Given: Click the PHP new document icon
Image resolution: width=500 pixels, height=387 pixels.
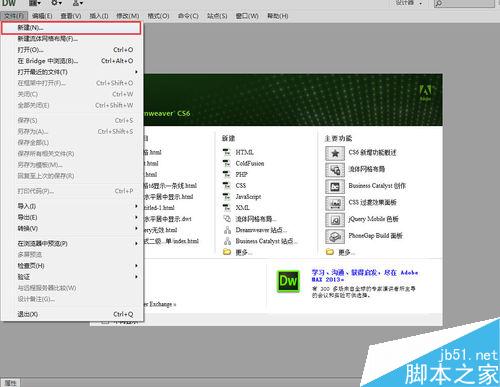Looking at the screenshot, I should [x=227, y=174].
